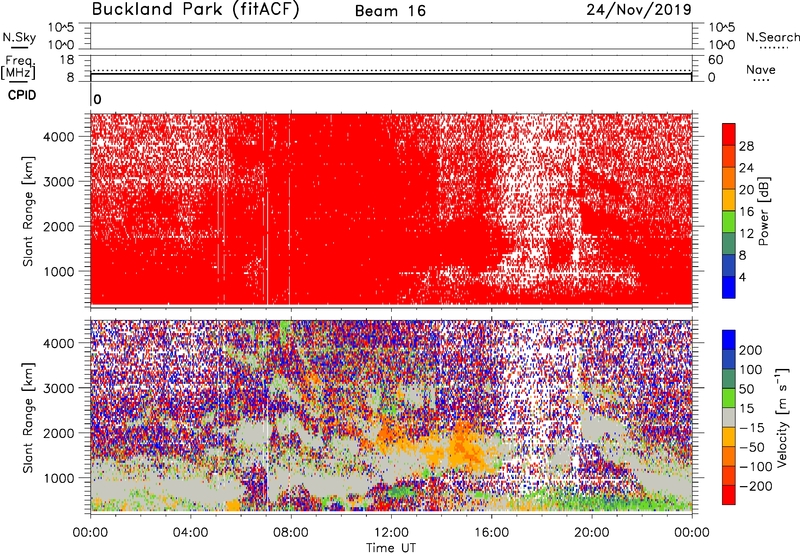Click the CPID row label

click(22, 95)
